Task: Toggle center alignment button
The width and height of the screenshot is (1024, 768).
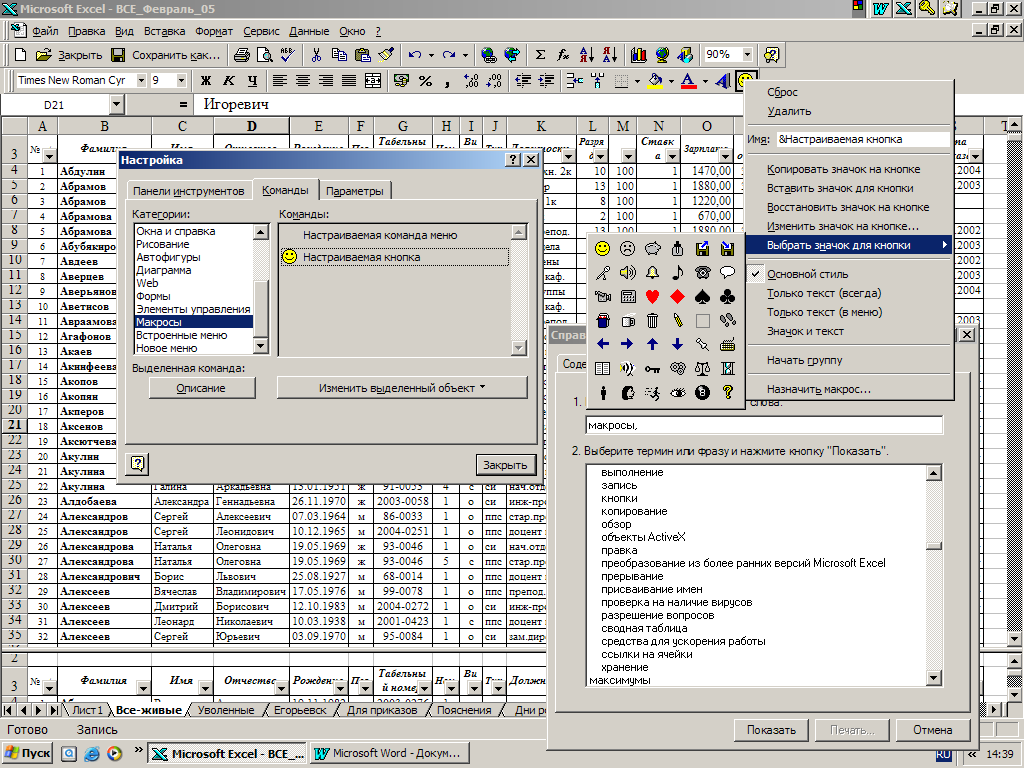Action: tap(302, 80)
